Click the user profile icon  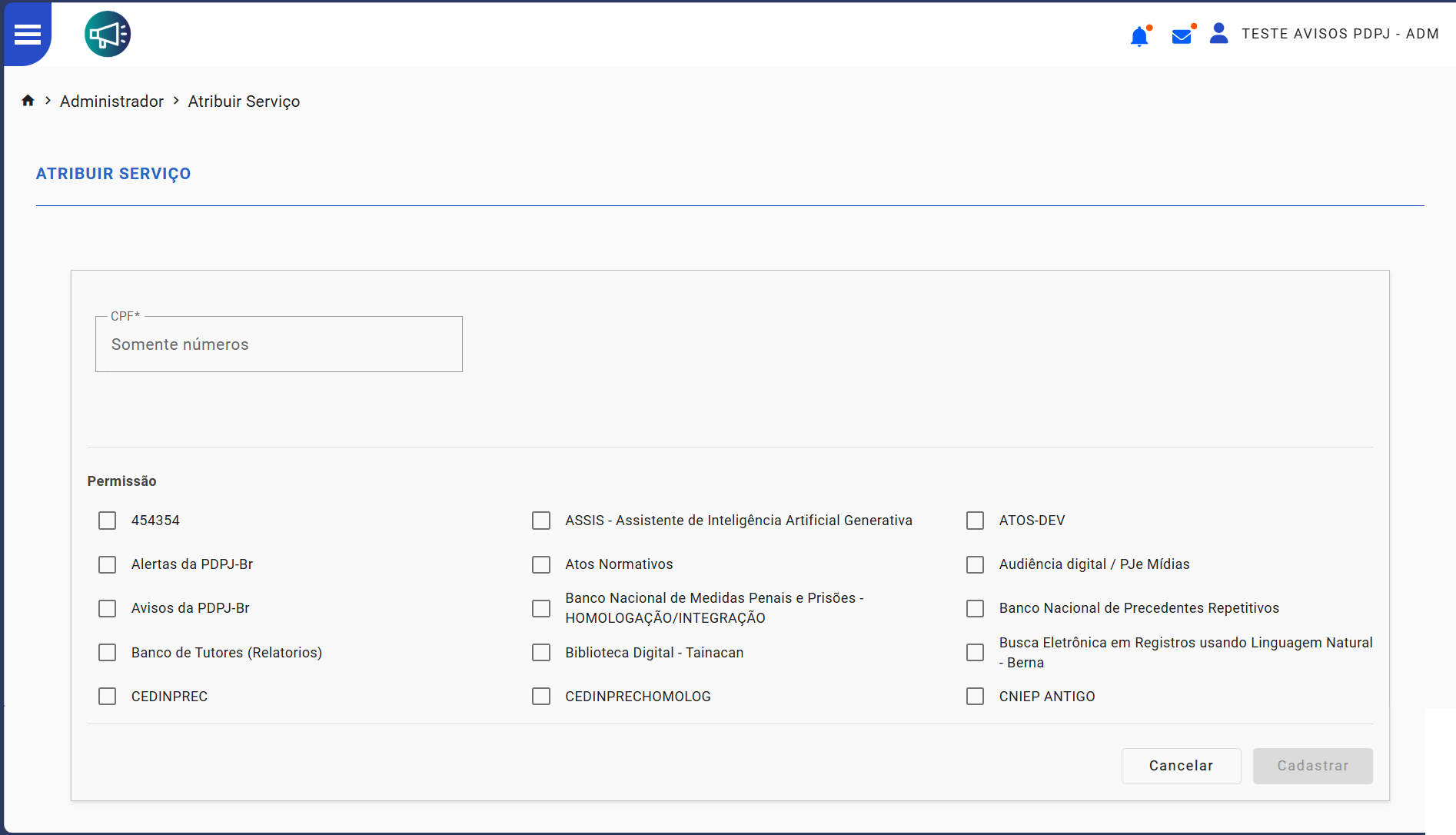click(x=1218, y=34)
